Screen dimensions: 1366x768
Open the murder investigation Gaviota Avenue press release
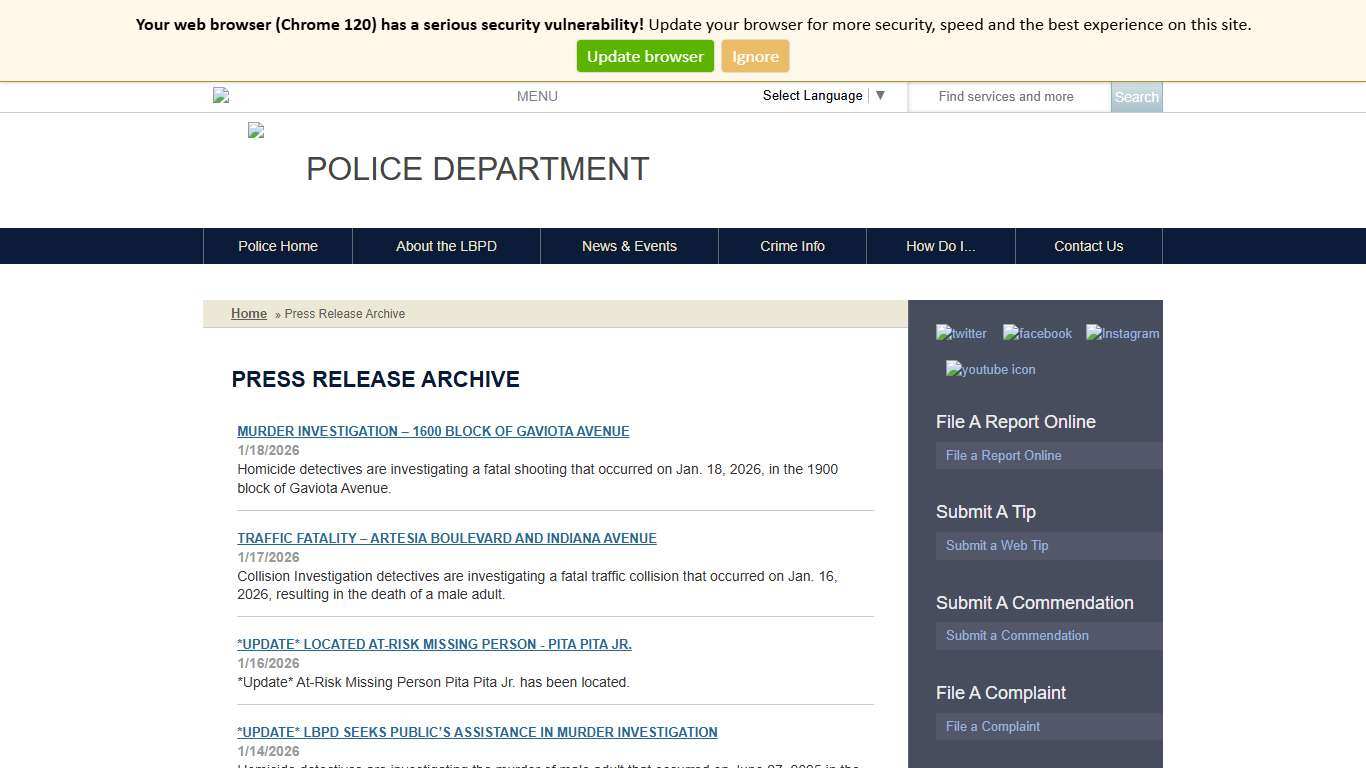point(433,431)
